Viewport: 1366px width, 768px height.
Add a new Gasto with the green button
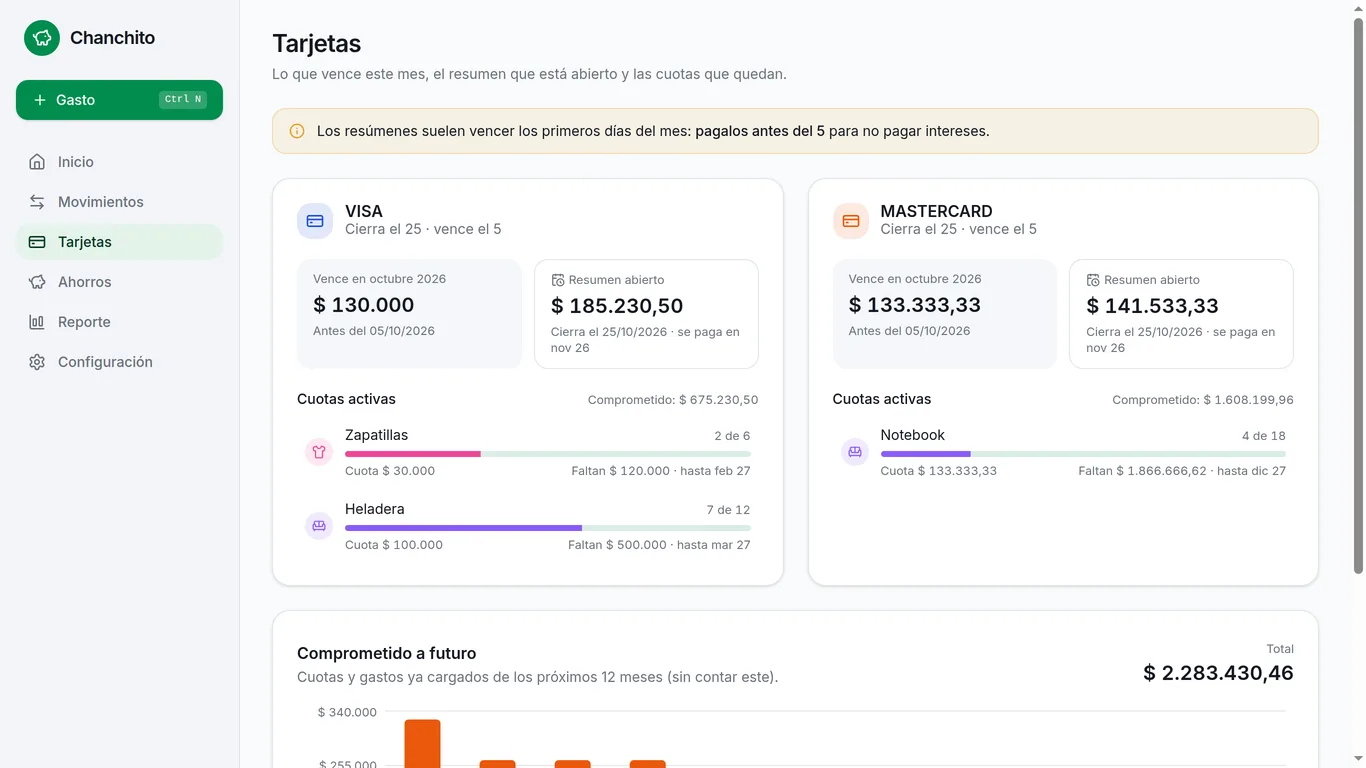pos(119,100)
